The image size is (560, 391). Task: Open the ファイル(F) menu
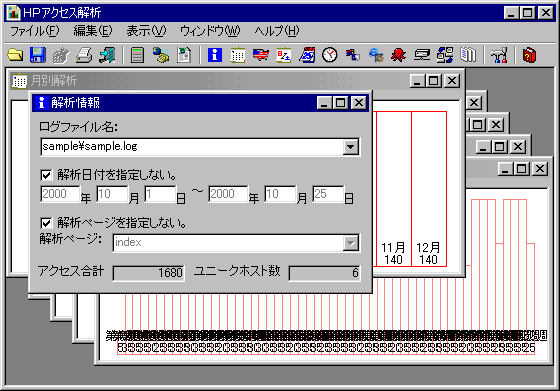point(35,31)
